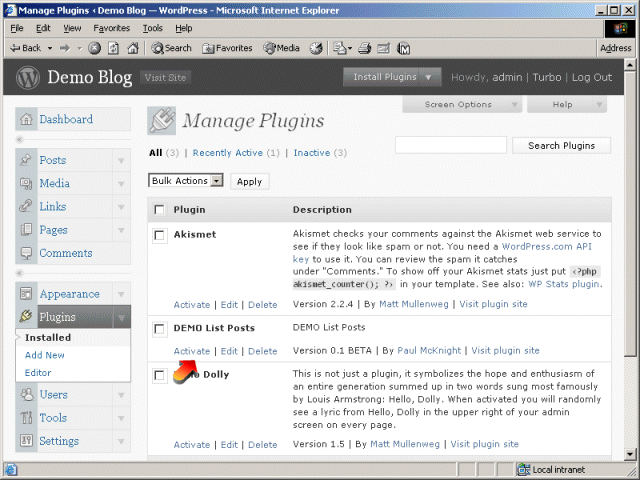Click Visit Site button

coord(165,77)
